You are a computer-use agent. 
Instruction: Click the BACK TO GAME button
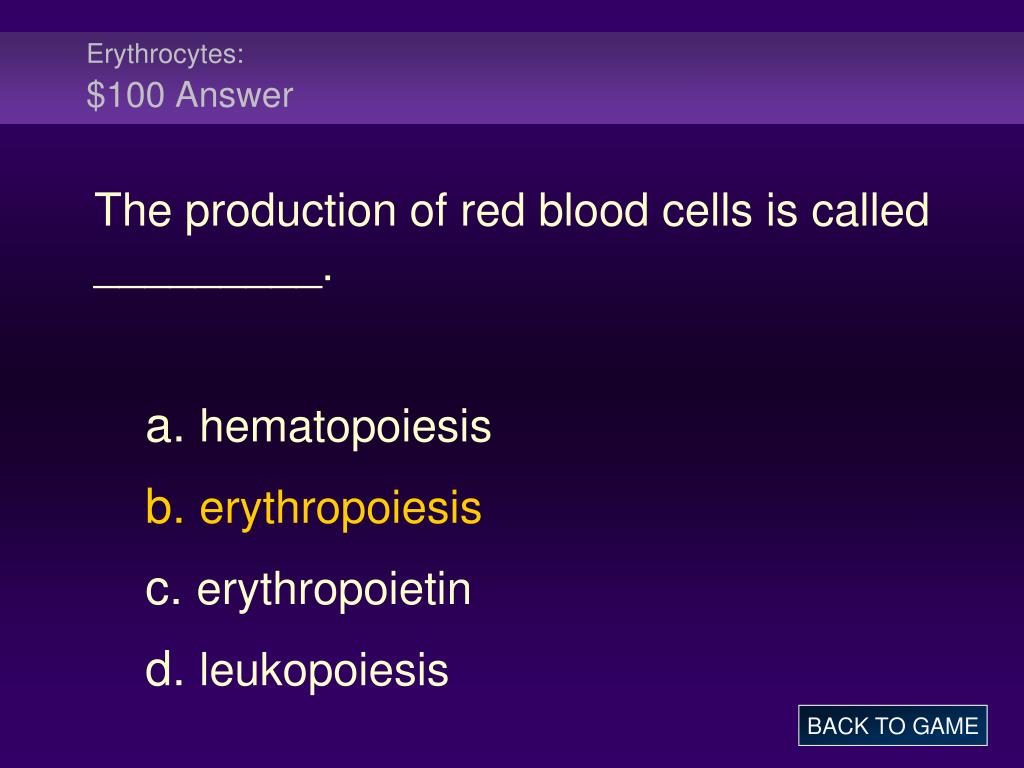[x=892, y=726]
